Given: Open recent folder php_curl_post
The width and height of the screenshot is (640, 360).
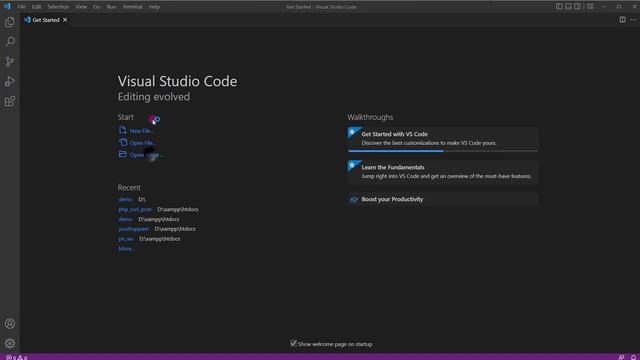Looking at the screenshot, I should point(135,209).
